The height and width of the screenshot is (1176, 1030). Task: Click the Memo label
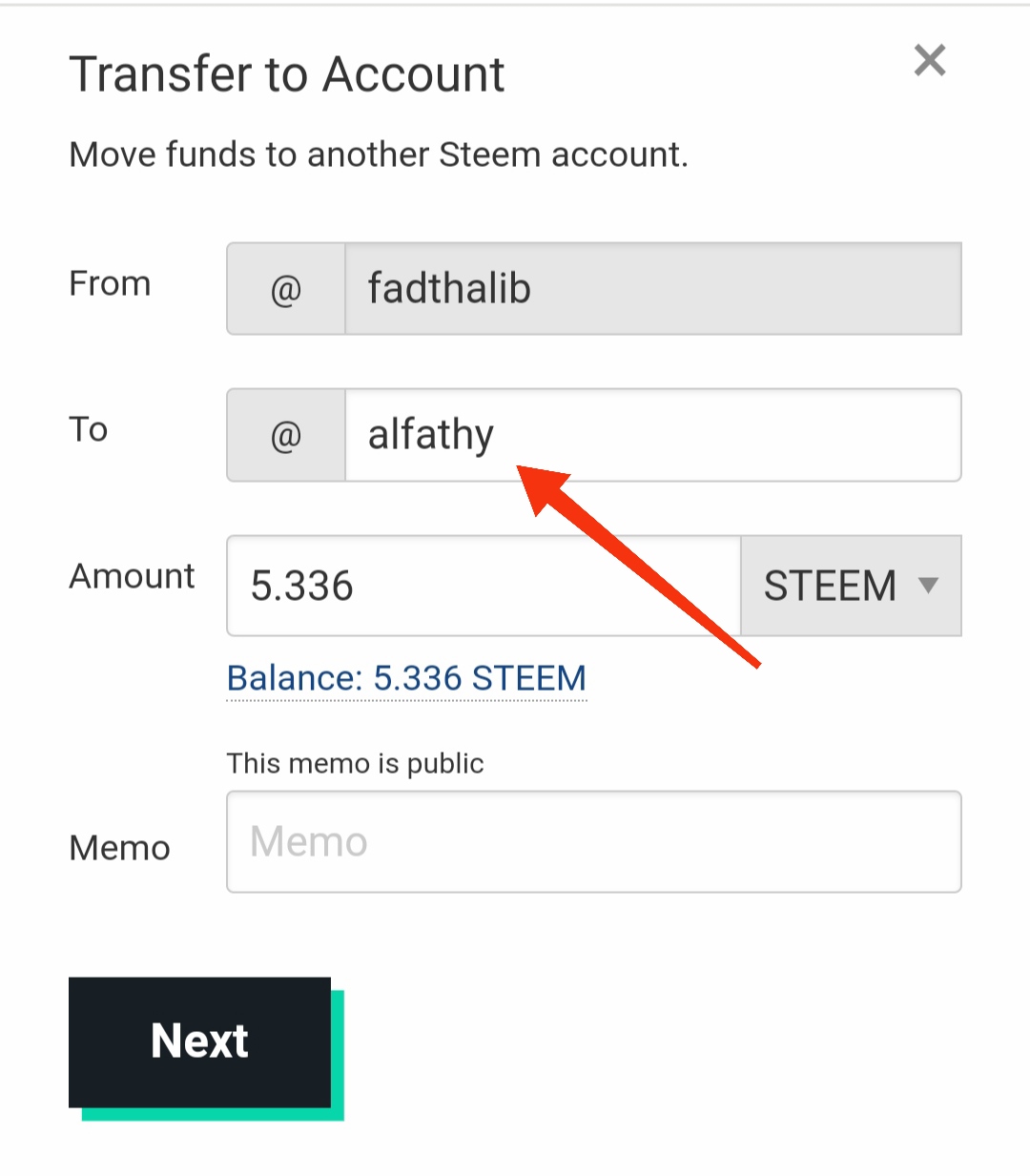click(119, 848)
